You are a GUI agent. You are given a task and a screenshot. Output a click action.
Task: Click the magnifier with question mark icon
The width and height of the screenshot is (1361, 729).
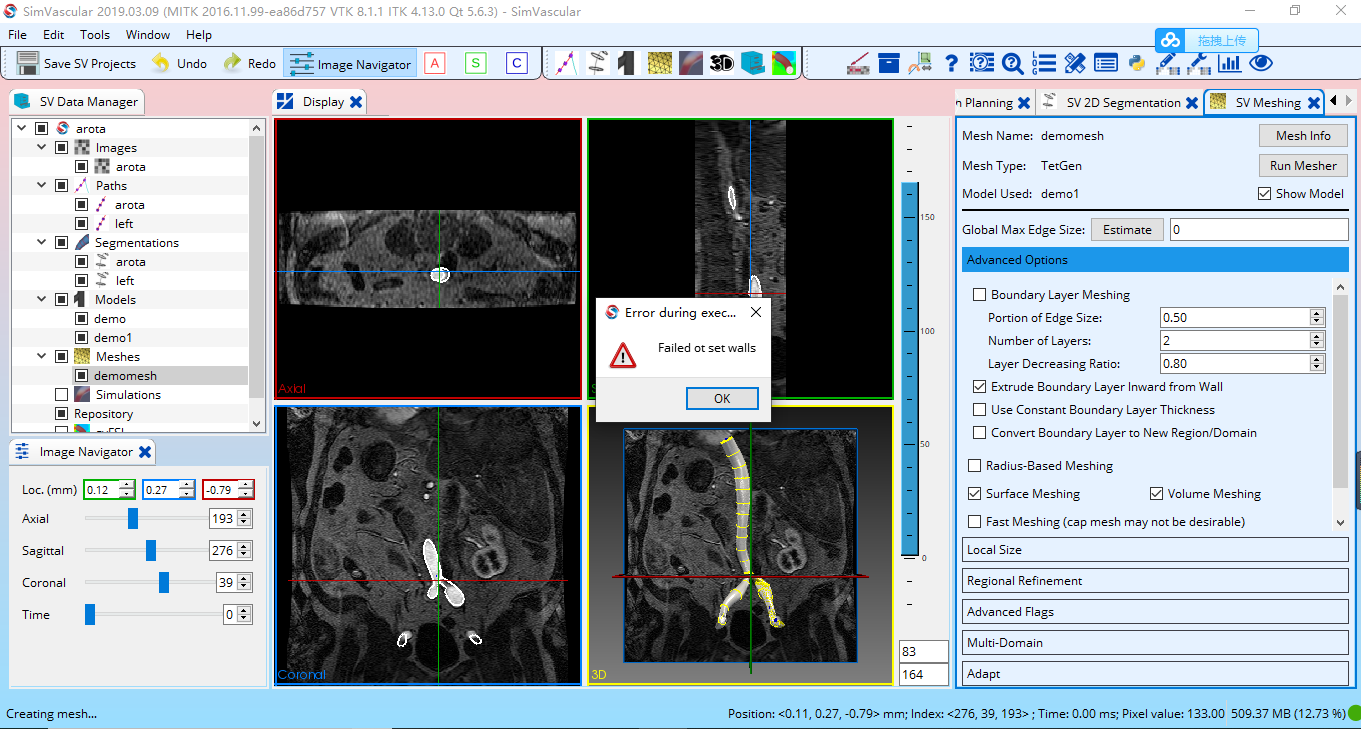click(1012, 63)
